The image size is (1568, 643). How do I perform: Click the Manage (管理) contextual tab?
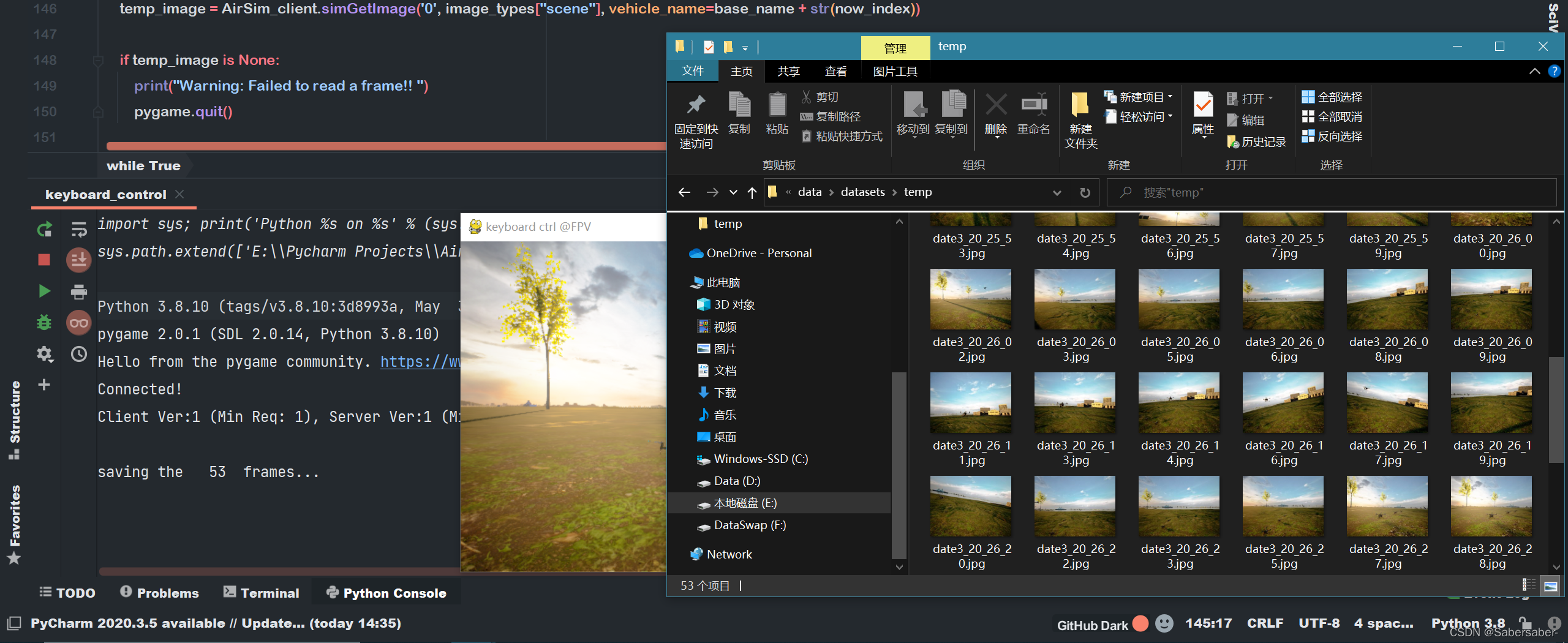coord(895,48)
